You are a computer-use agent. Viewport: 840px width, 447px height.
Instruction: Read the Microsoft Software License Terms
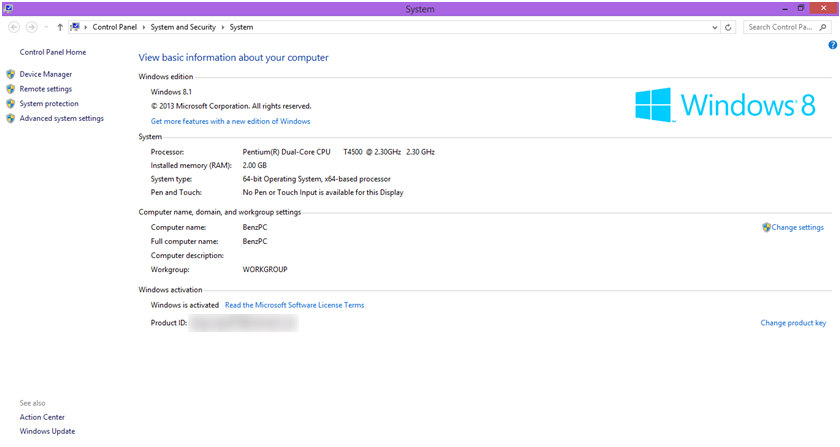pyautogui.click(x=295, y=305)
